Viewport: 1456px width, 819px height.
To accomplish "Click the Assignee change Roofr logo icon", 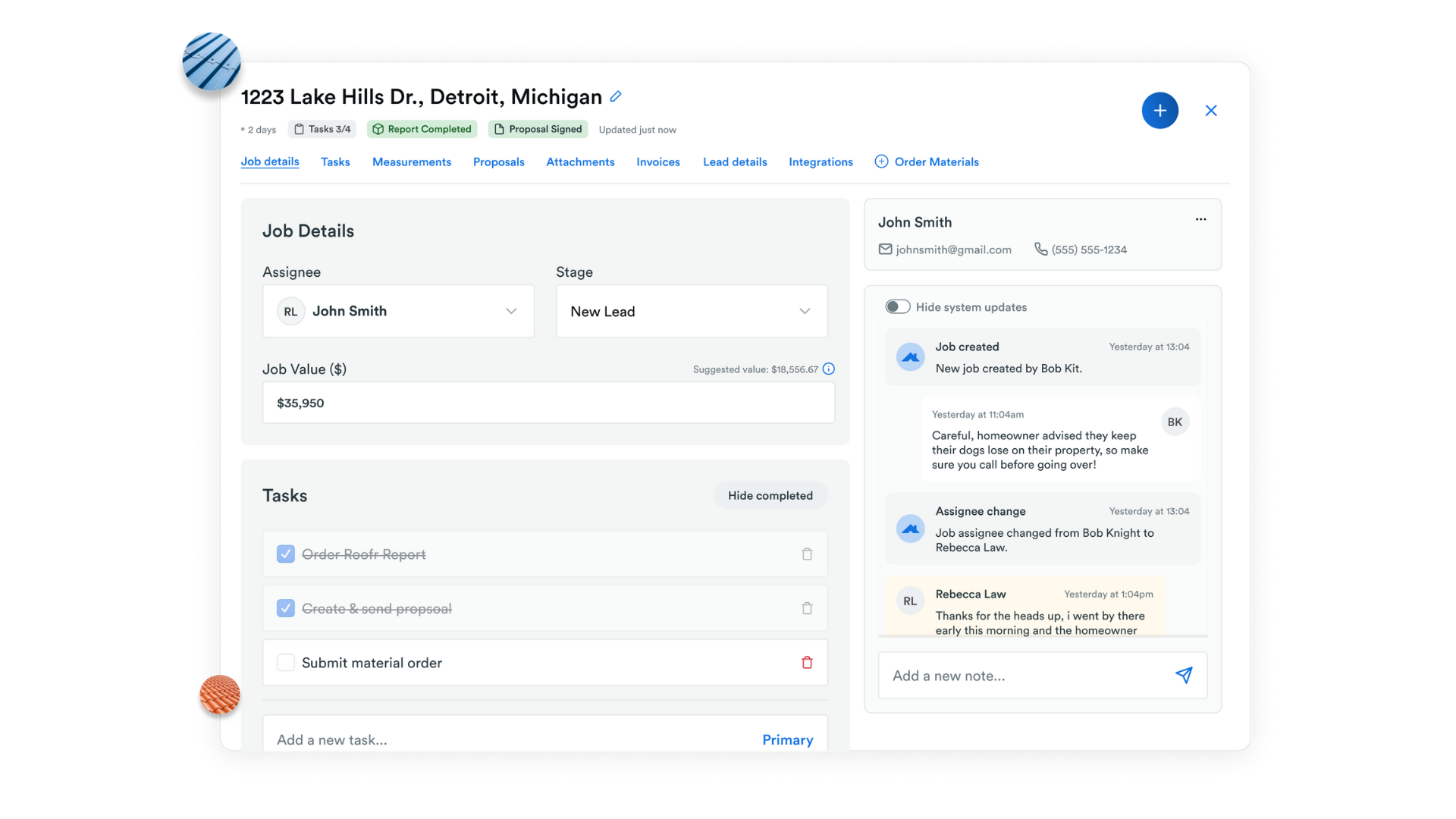I will [910, 529].
